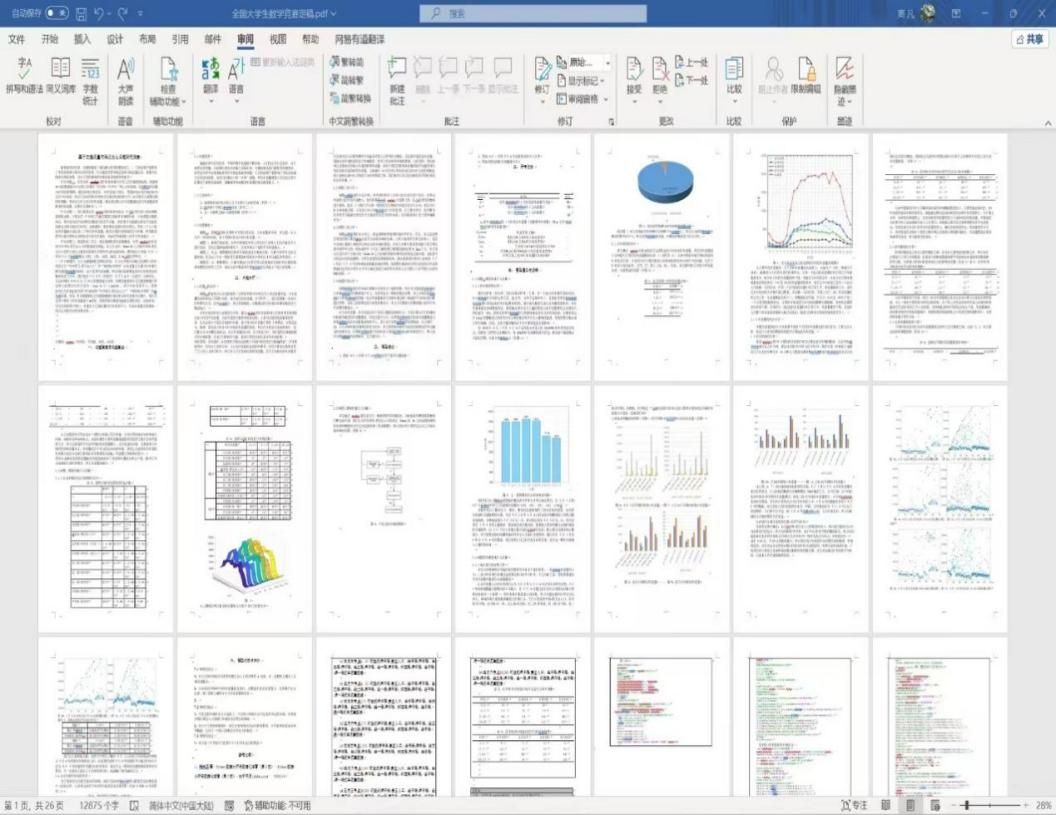
Task: Click the 共享 share button
Action: [1030, 39]
